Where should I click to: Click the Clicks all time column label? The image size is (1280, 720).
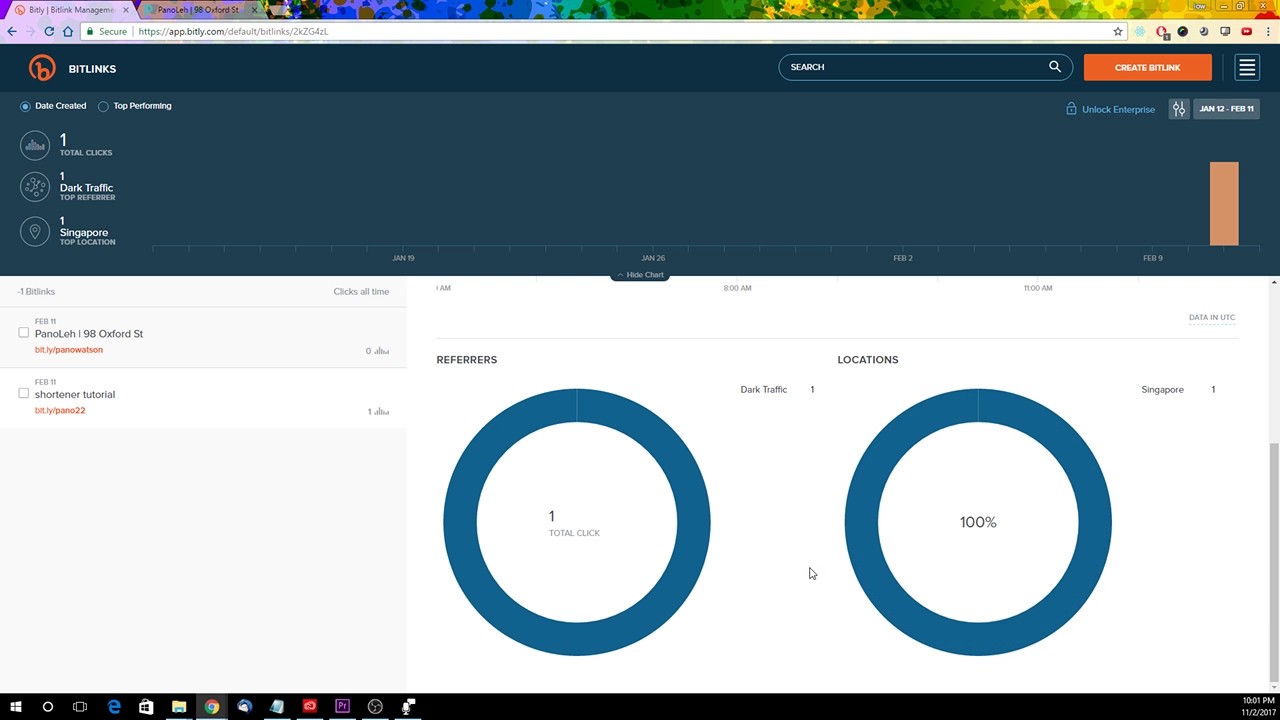361,292
